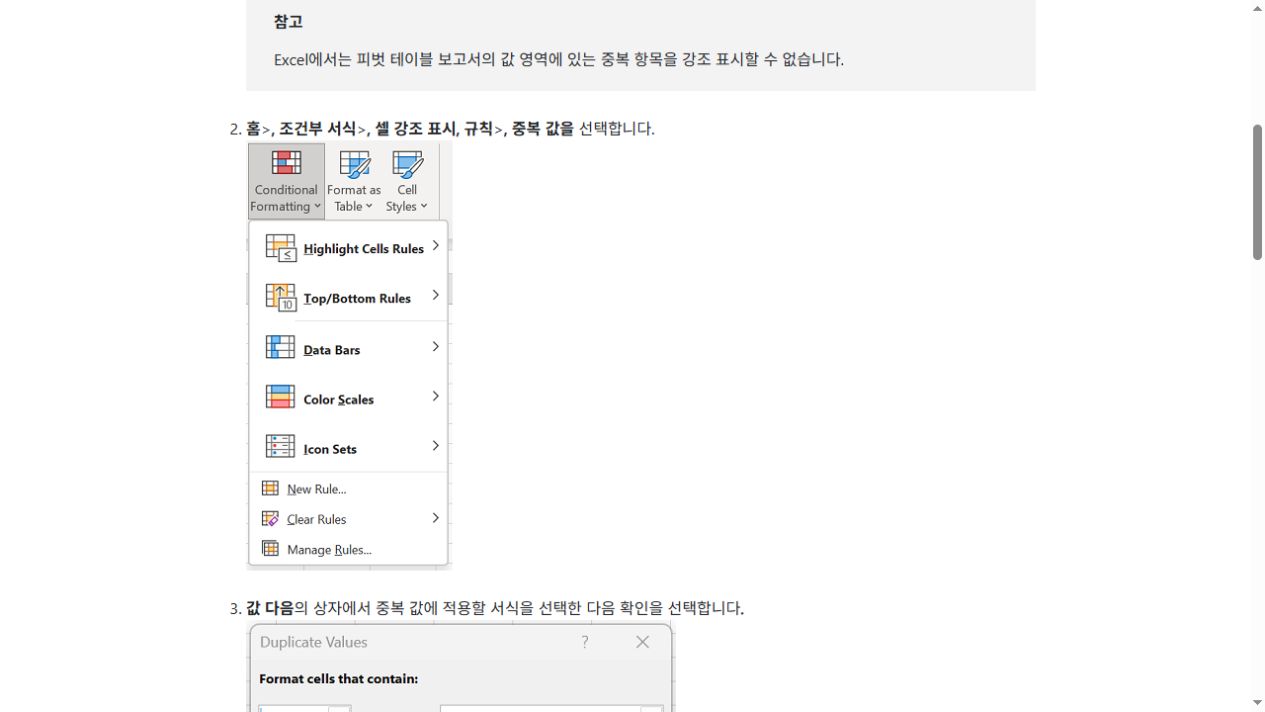Expand the Color Scales submenu arrow

435,396
